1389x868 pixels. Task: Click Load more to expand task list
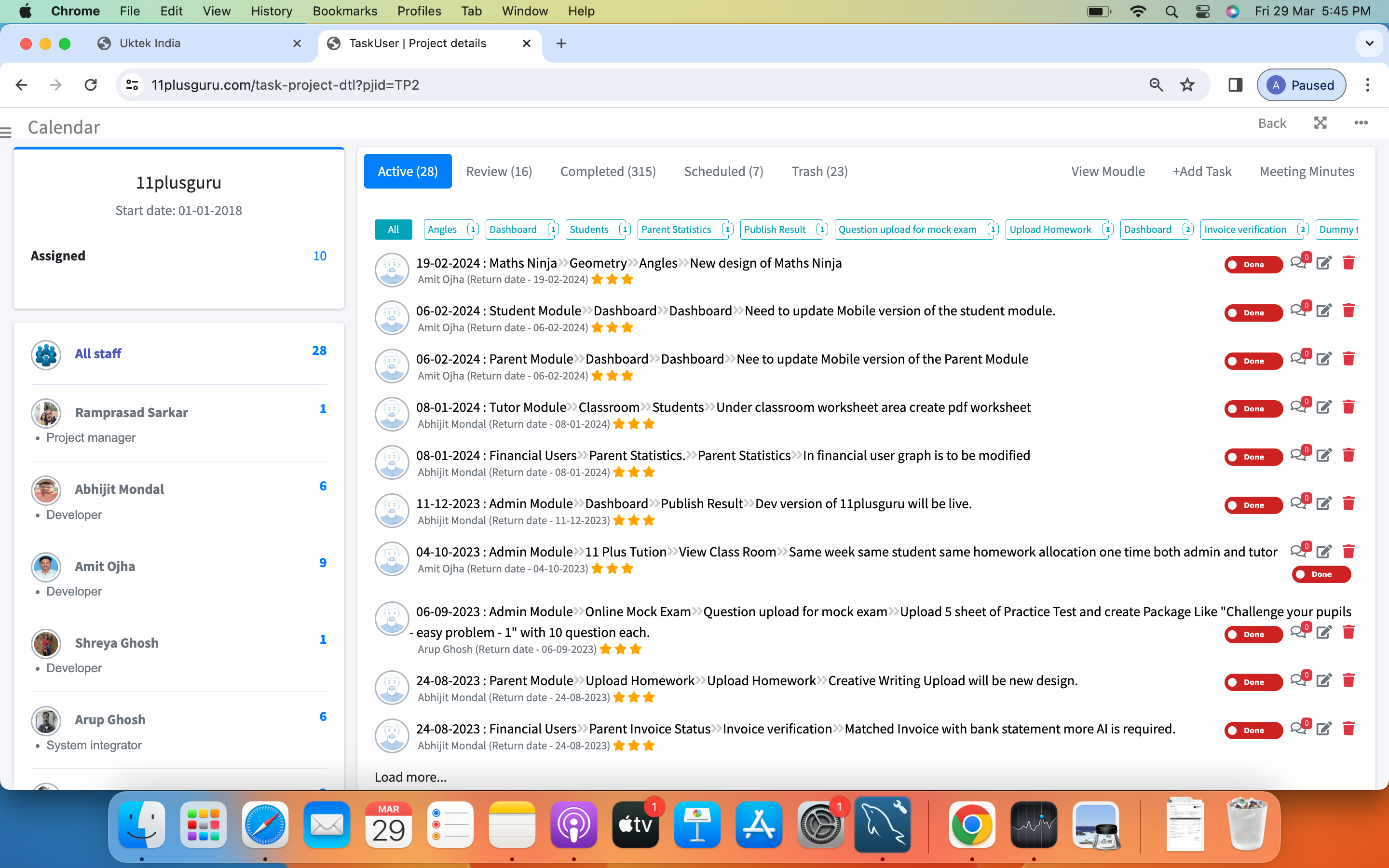tap(410, 777)
